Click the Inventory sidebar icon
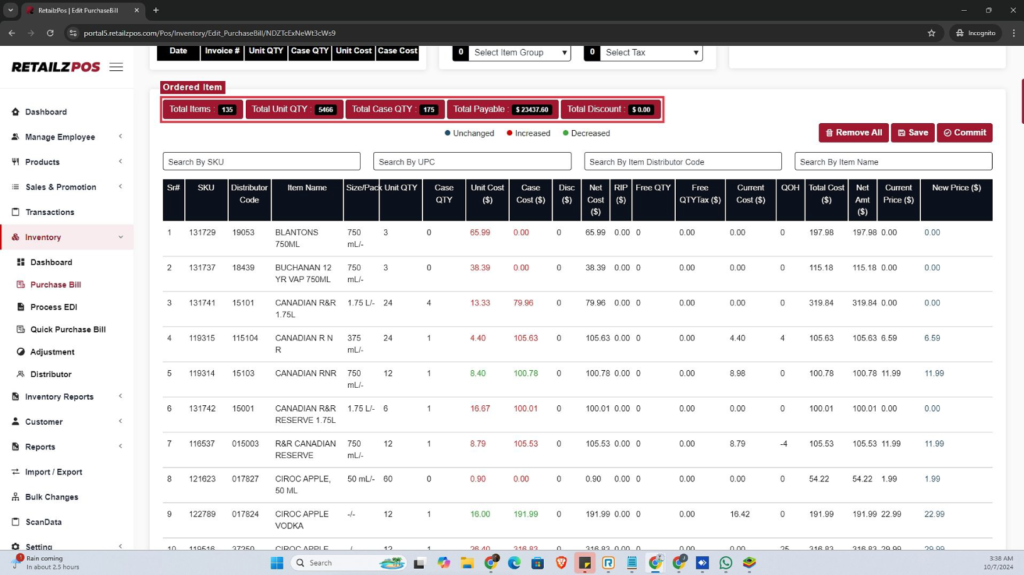Image resolution: width=1024 pixels, height=575 pixels. (16, 237)
